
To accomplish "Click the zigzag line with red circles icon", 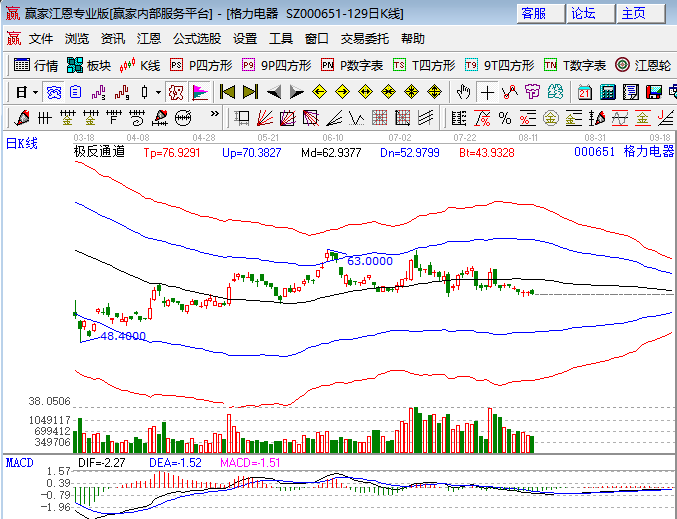I will tap(510, 92).
